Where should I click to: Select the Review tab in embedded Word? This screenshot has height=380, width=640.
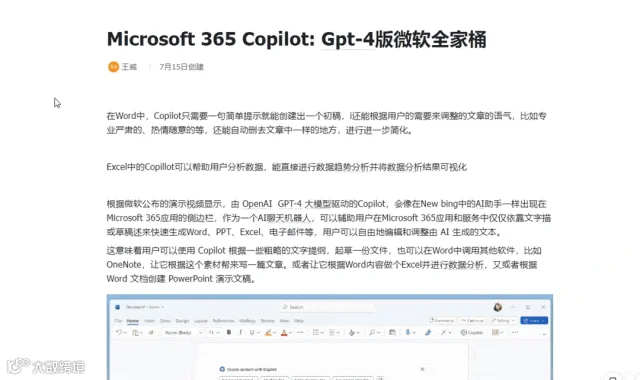pyautogui.click(x=268, y=321)
